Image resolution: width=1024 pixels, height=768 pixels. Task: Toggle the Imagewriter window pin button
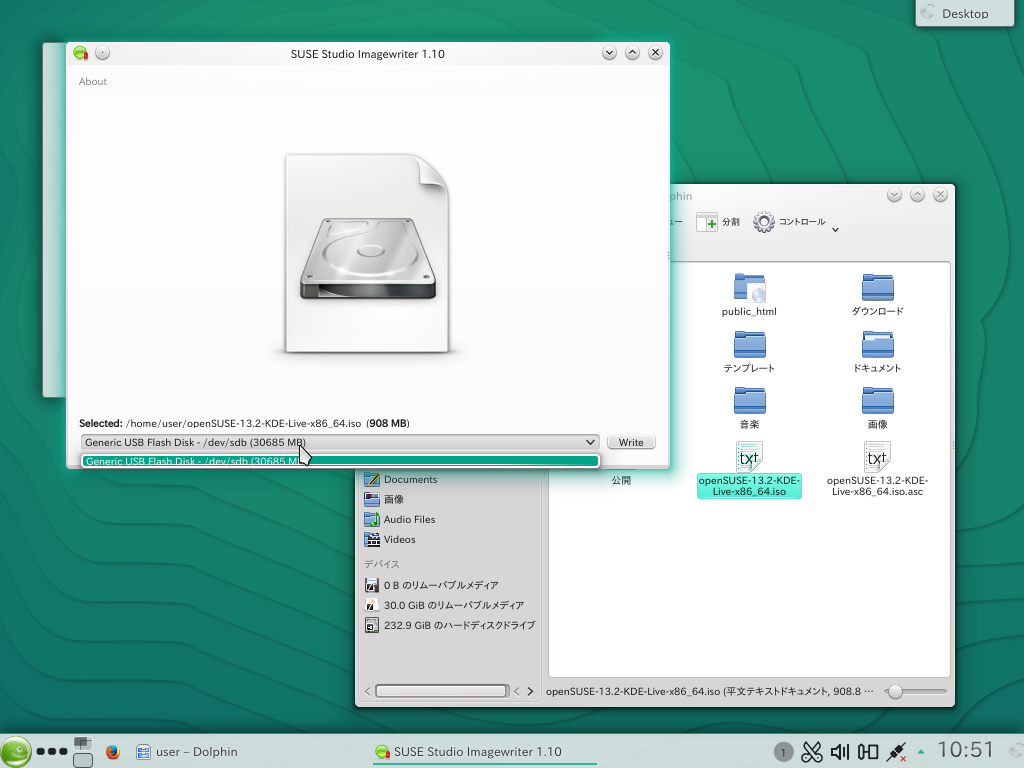point(103,53)
